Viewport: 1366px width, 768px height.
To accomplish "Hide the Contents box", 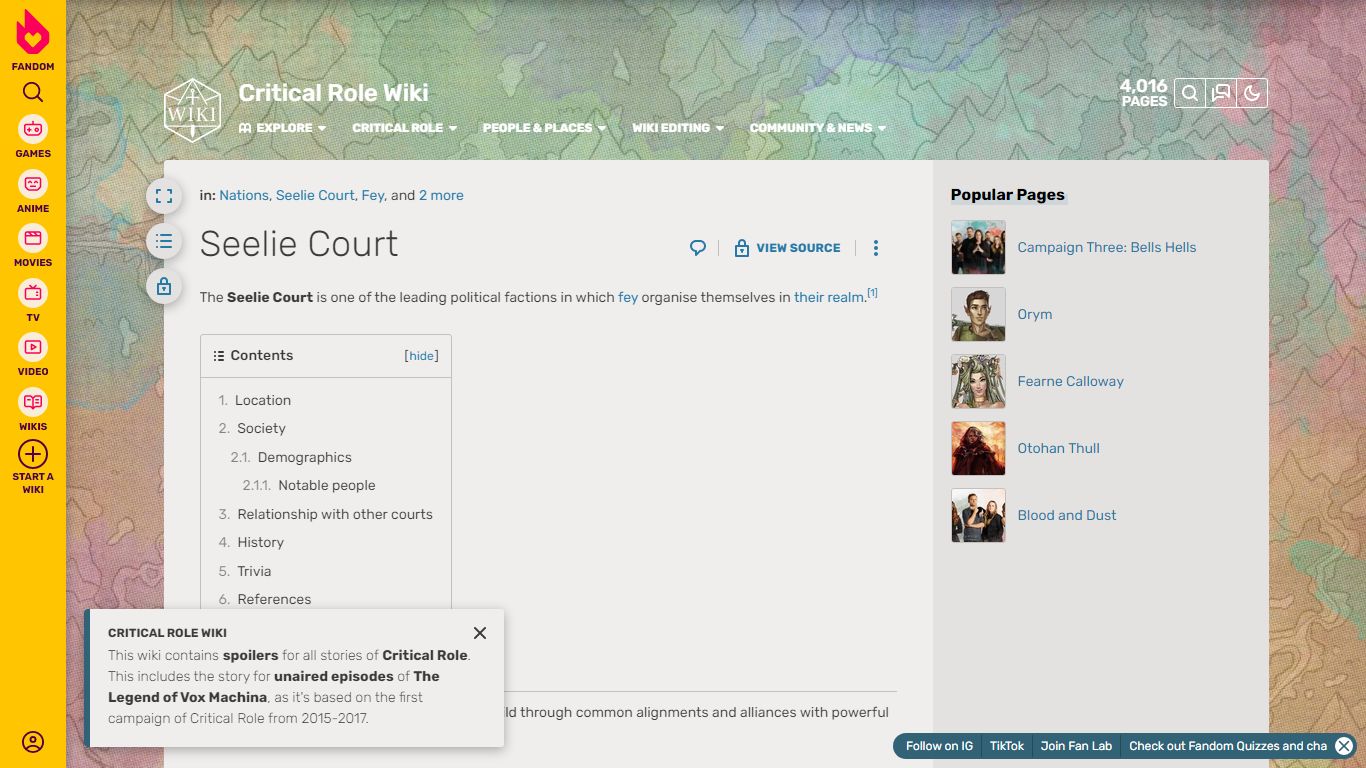I will click(422, 356).
